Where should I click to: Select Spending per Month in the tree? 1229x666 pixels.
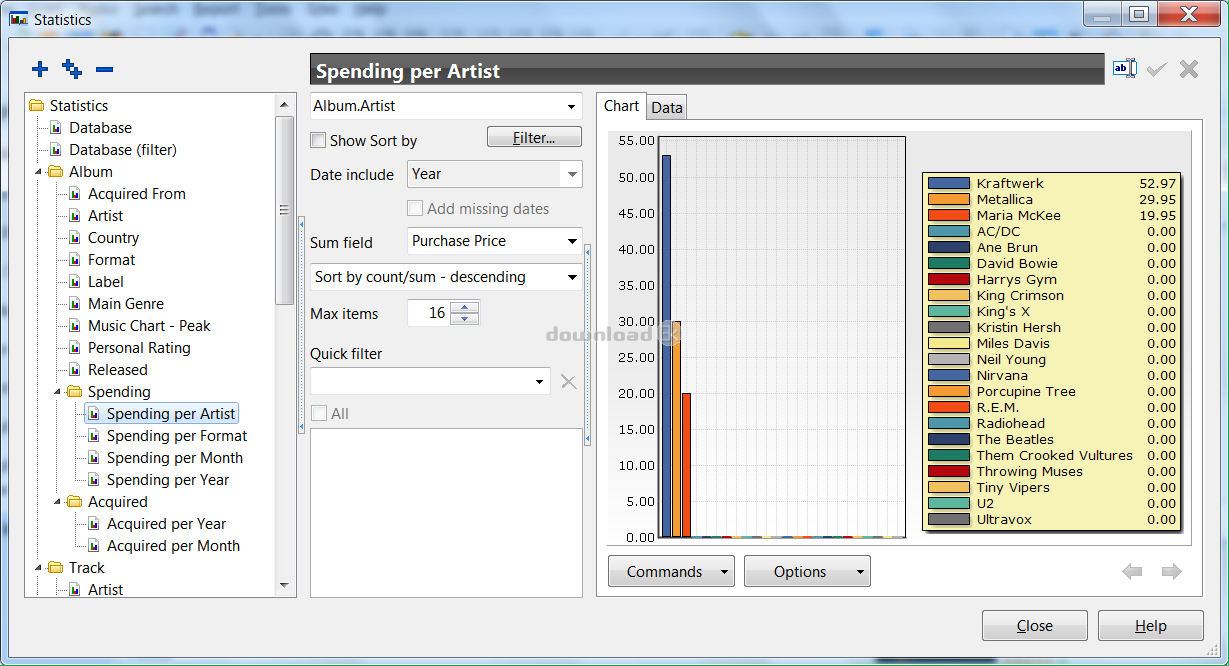(175, 458)
